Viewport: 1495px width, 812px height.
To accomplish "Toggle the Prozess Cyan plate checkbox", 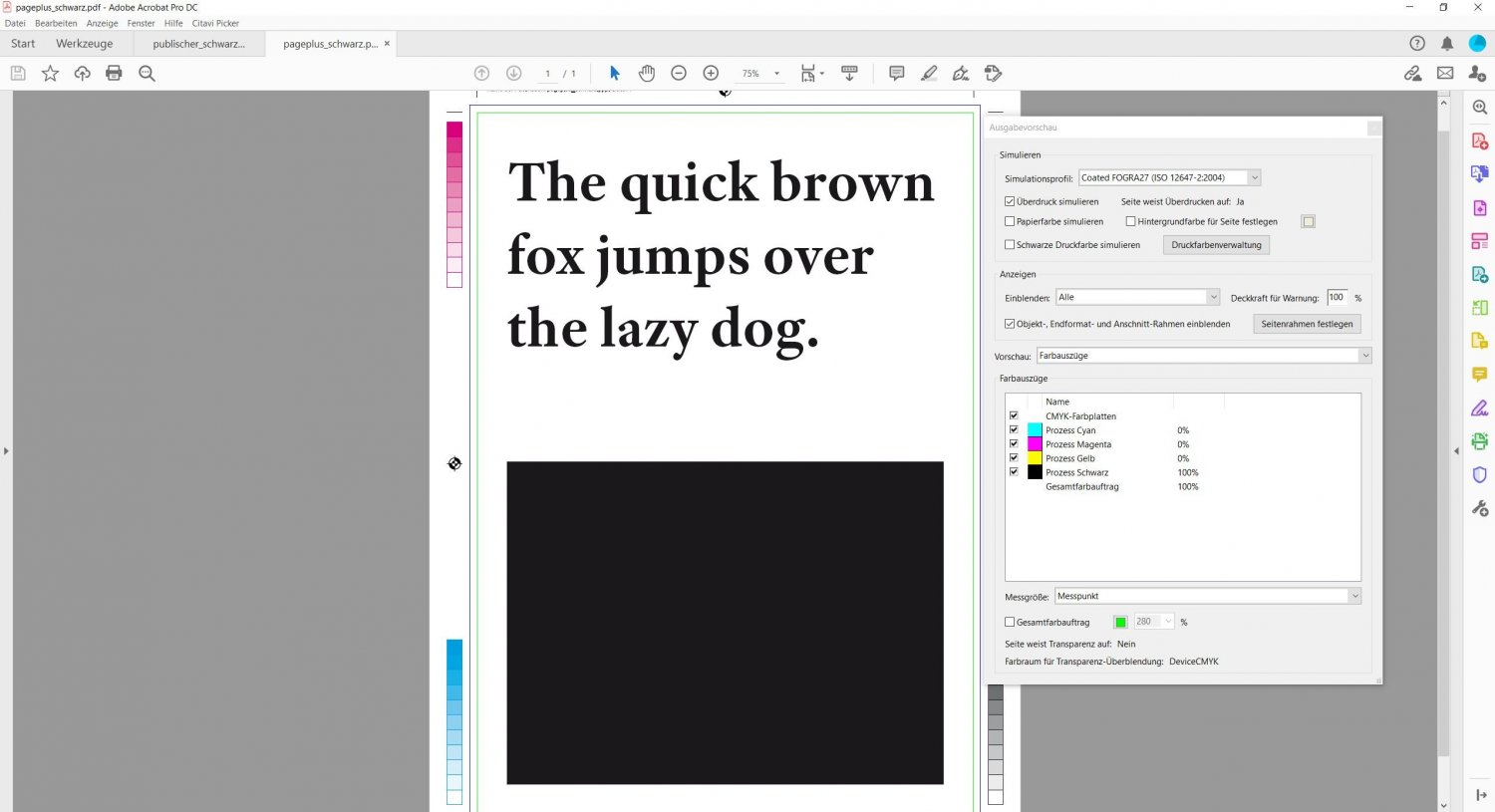I will (1014, 430).
